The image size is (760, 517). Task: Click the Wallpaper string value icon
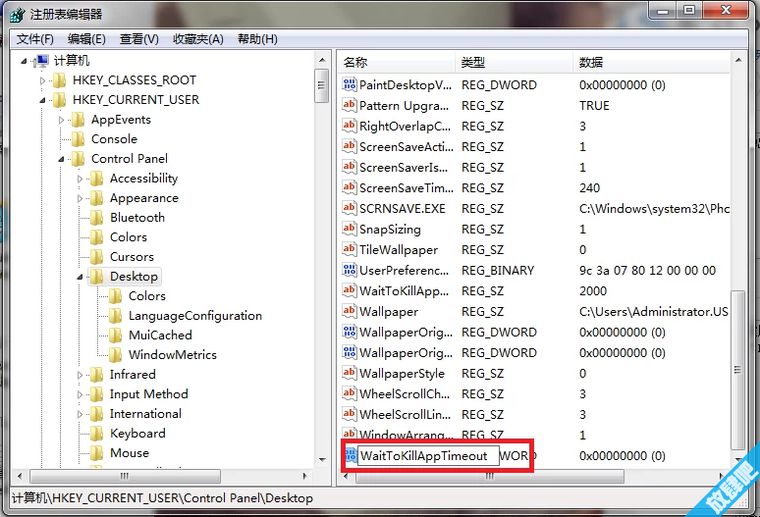pyautogui.click(x=349, y=311)
